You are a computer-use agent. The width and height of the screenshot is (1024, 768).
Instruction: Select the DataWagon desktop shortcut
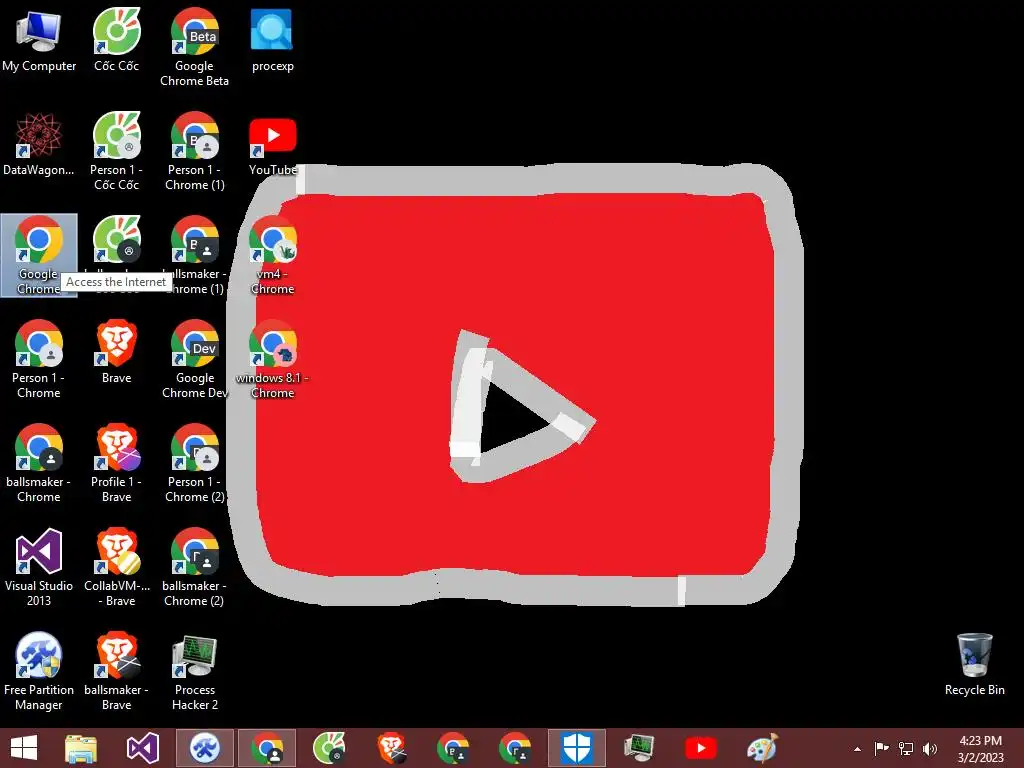click(39, 144)
